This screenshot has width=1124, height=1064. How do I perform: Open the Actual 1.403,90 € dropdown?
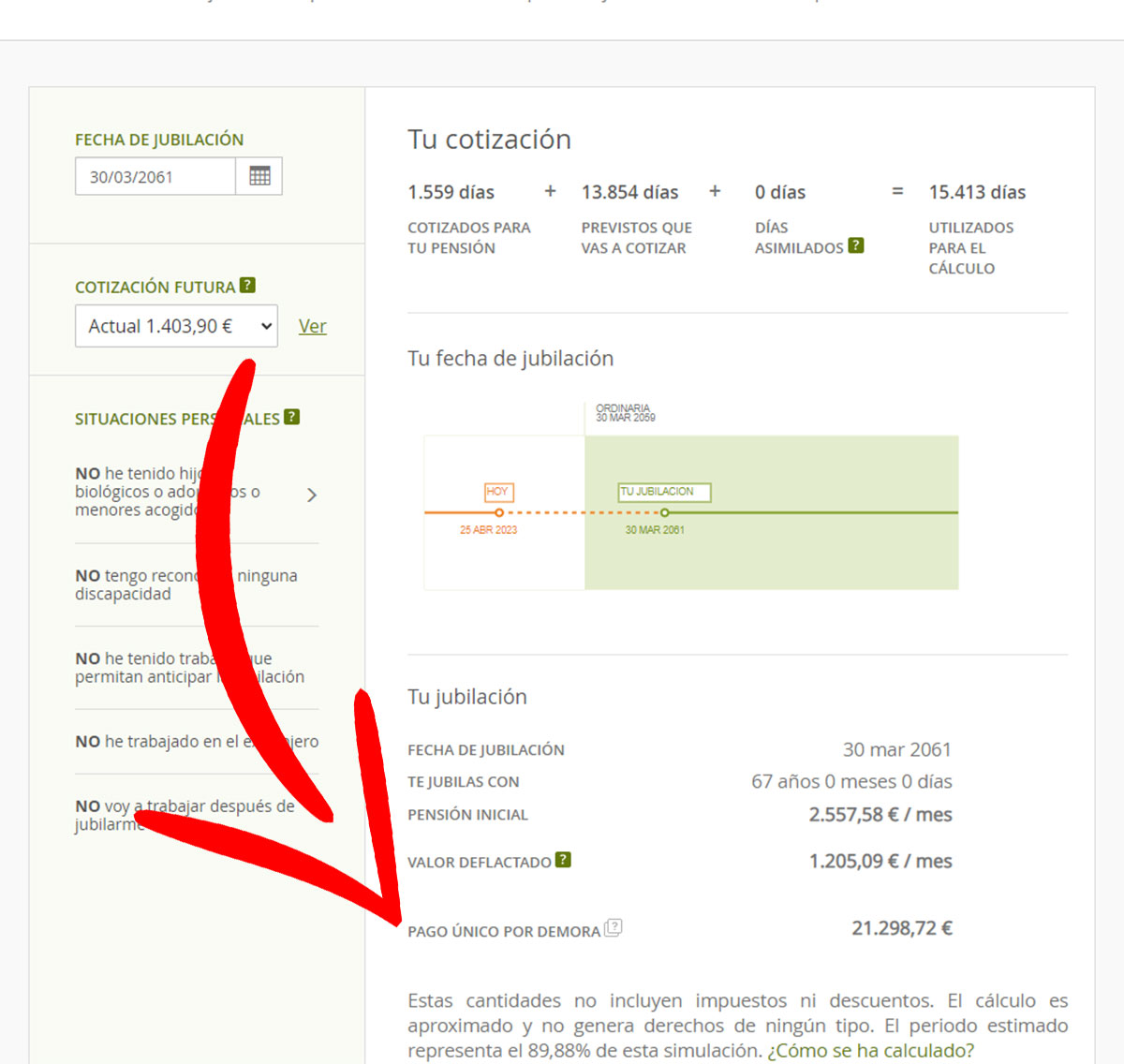coord(176,326)
